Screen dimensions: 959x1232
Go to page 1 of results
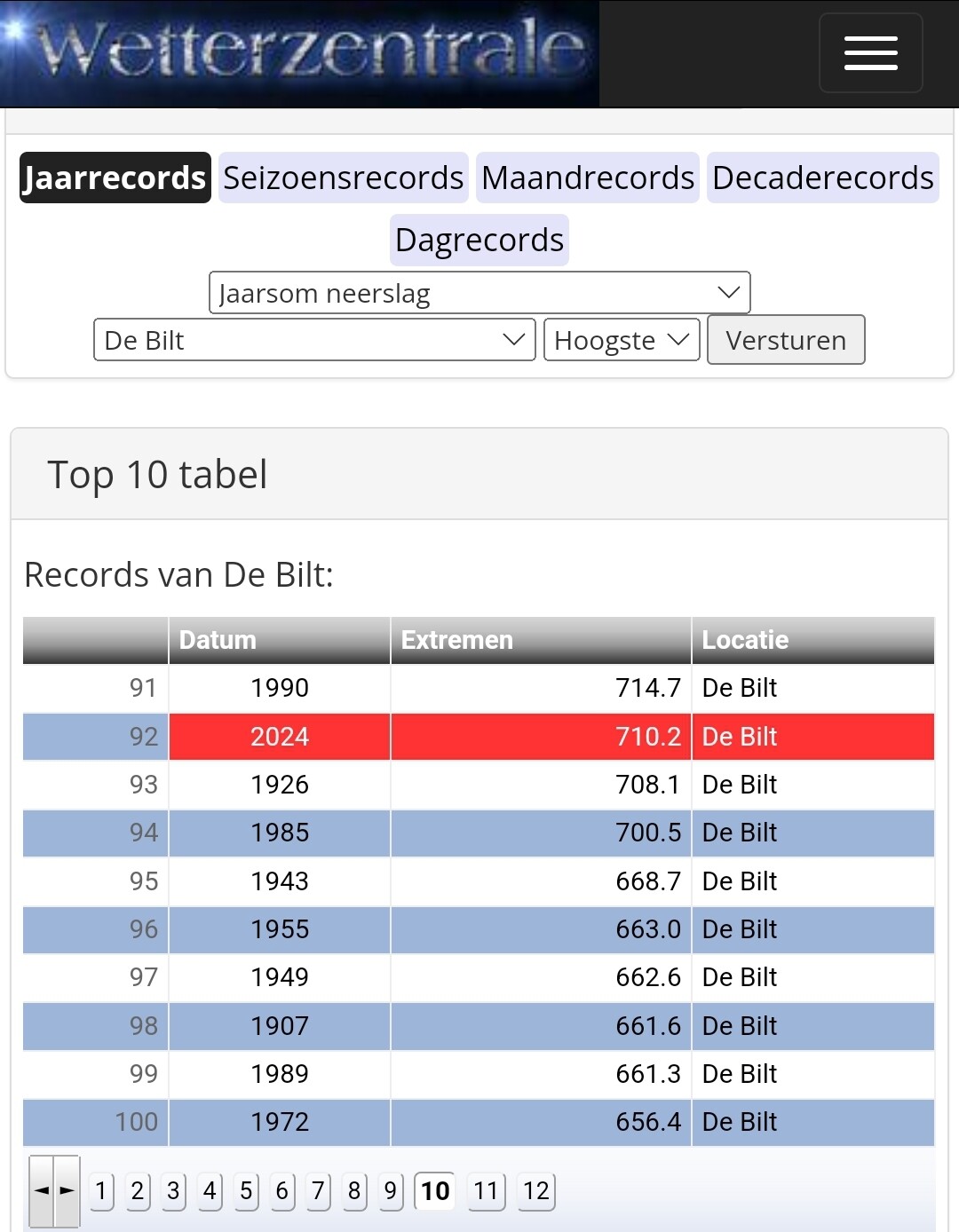coord(101,1190)
